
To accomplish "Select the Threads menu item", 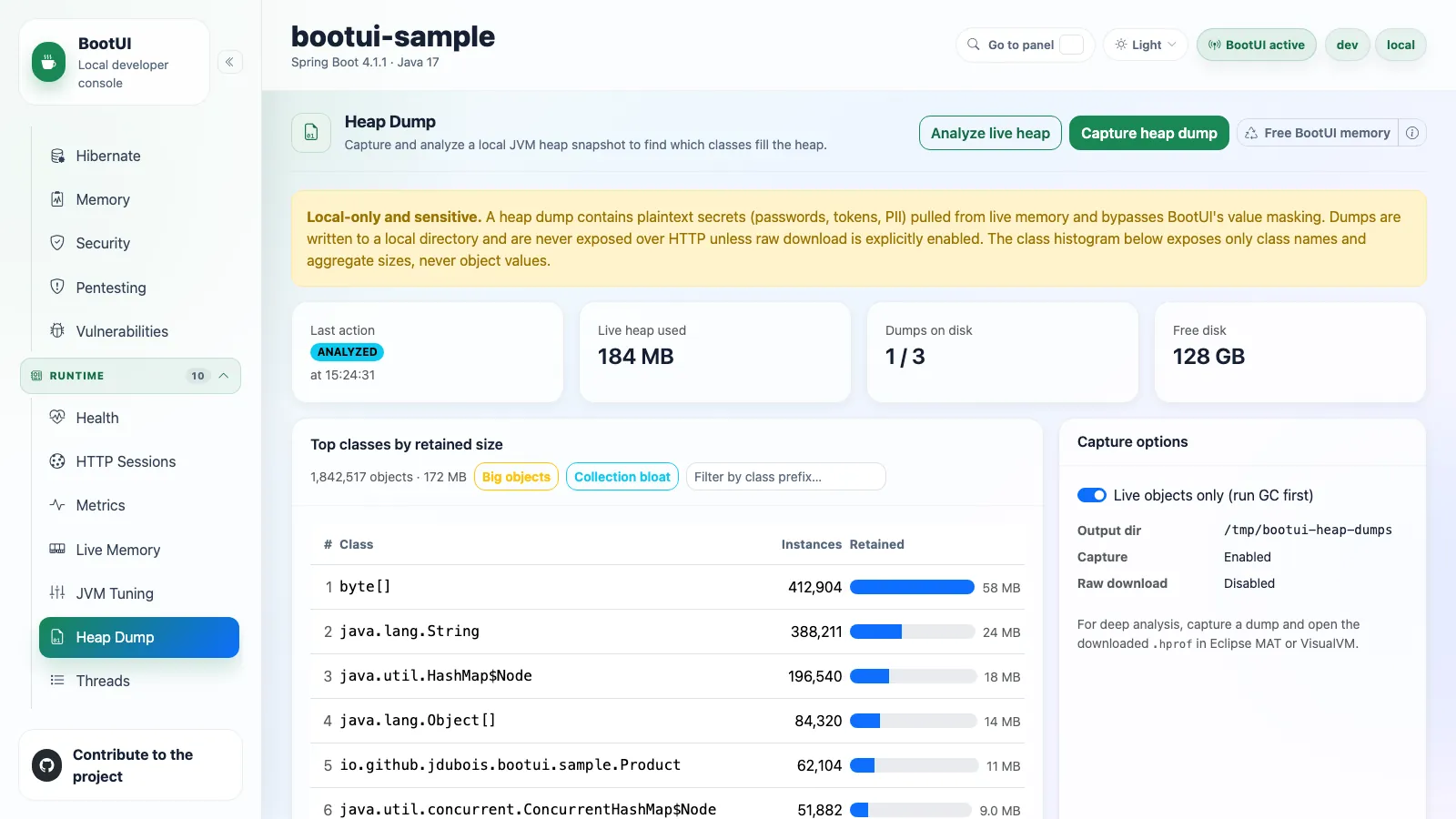I will tap(139, 681).
